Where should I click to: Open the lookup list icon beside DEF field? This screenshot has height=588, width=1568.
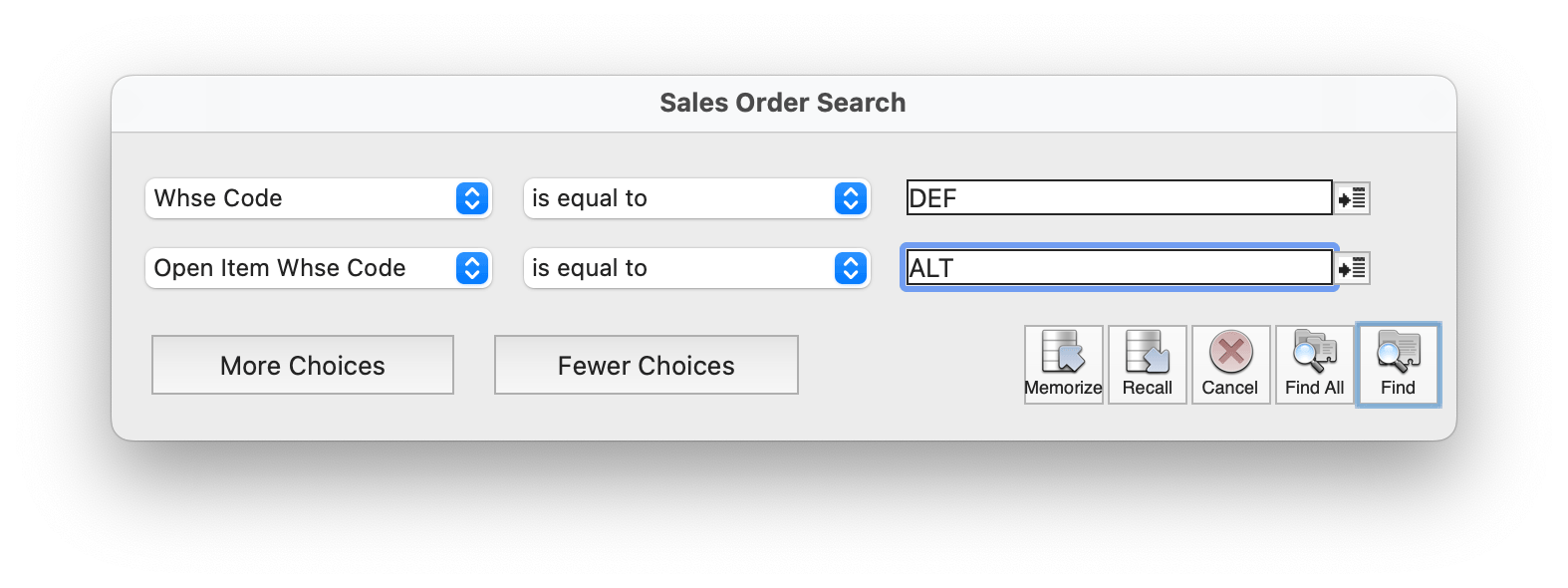coord(1352,198)
